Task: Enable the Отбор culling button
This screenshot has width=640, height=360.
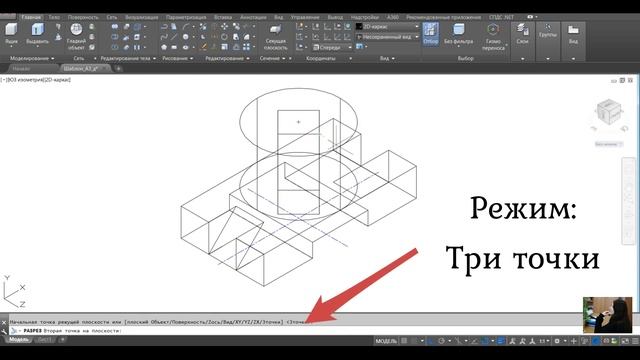Action: 431,33
